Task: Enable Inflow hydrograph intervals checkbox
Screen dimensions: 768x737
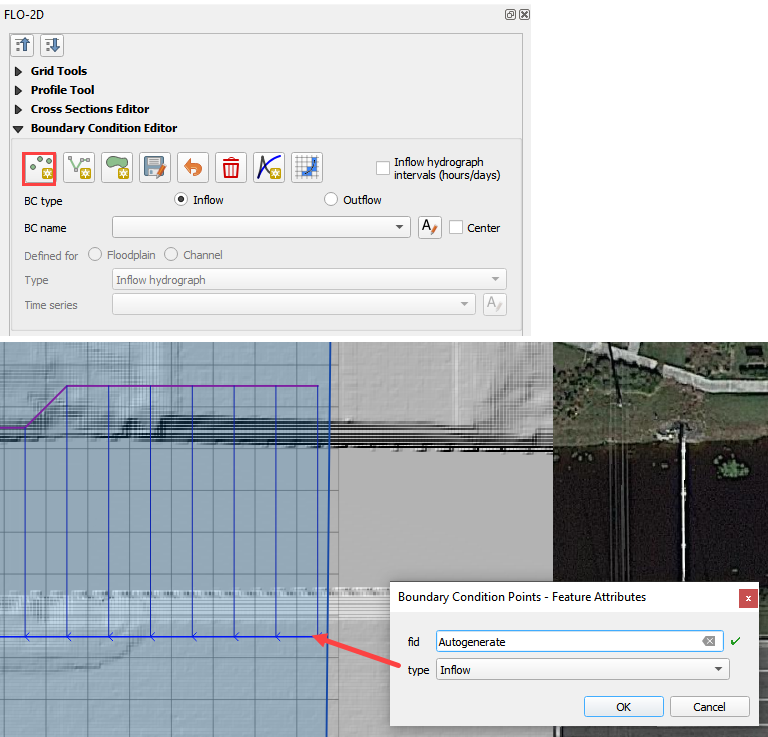Action: click(x=383, y=168)
